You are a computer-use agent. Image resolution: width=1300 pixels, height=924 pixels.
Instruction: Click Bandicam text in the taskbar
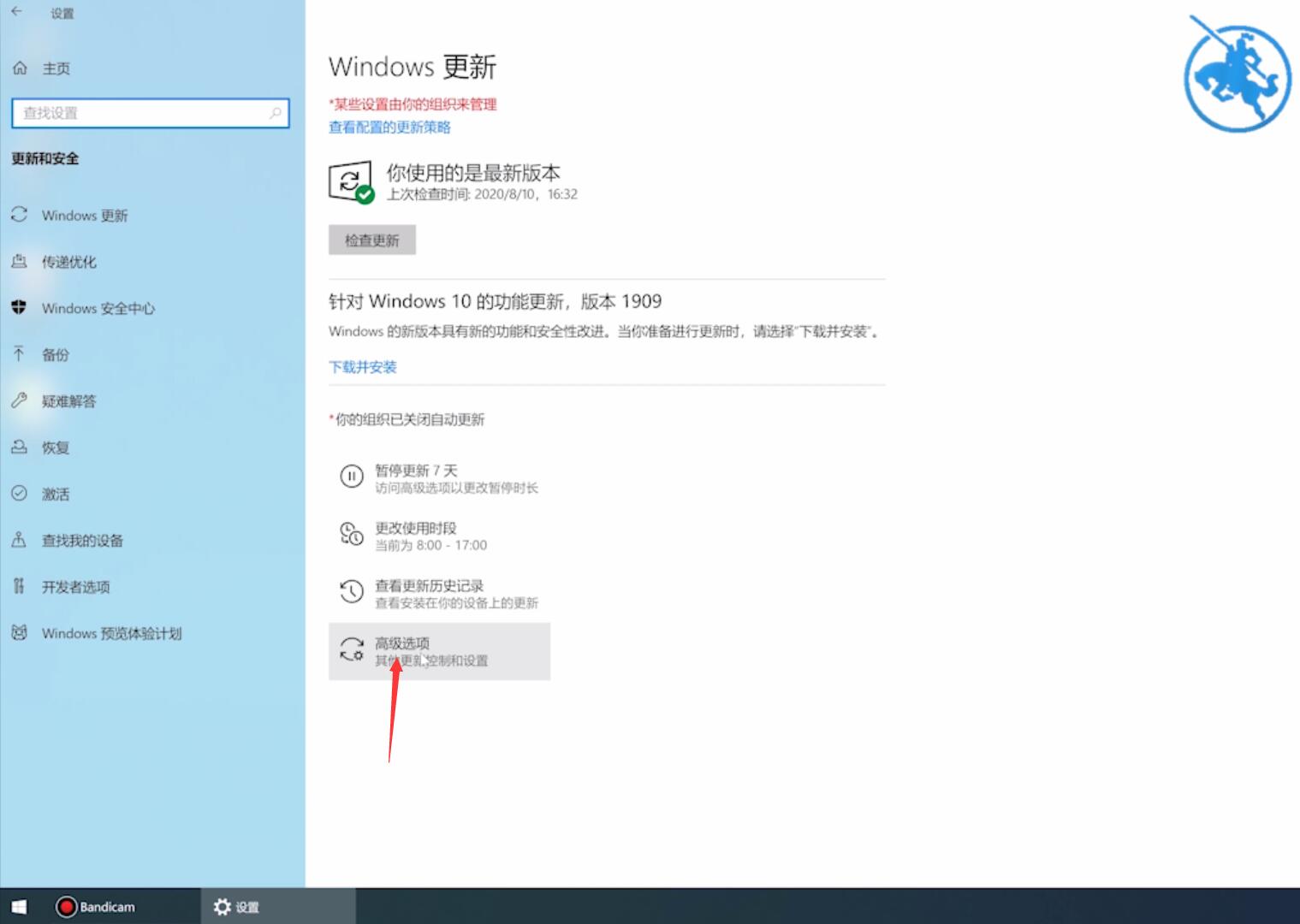[x=107, y=906]
